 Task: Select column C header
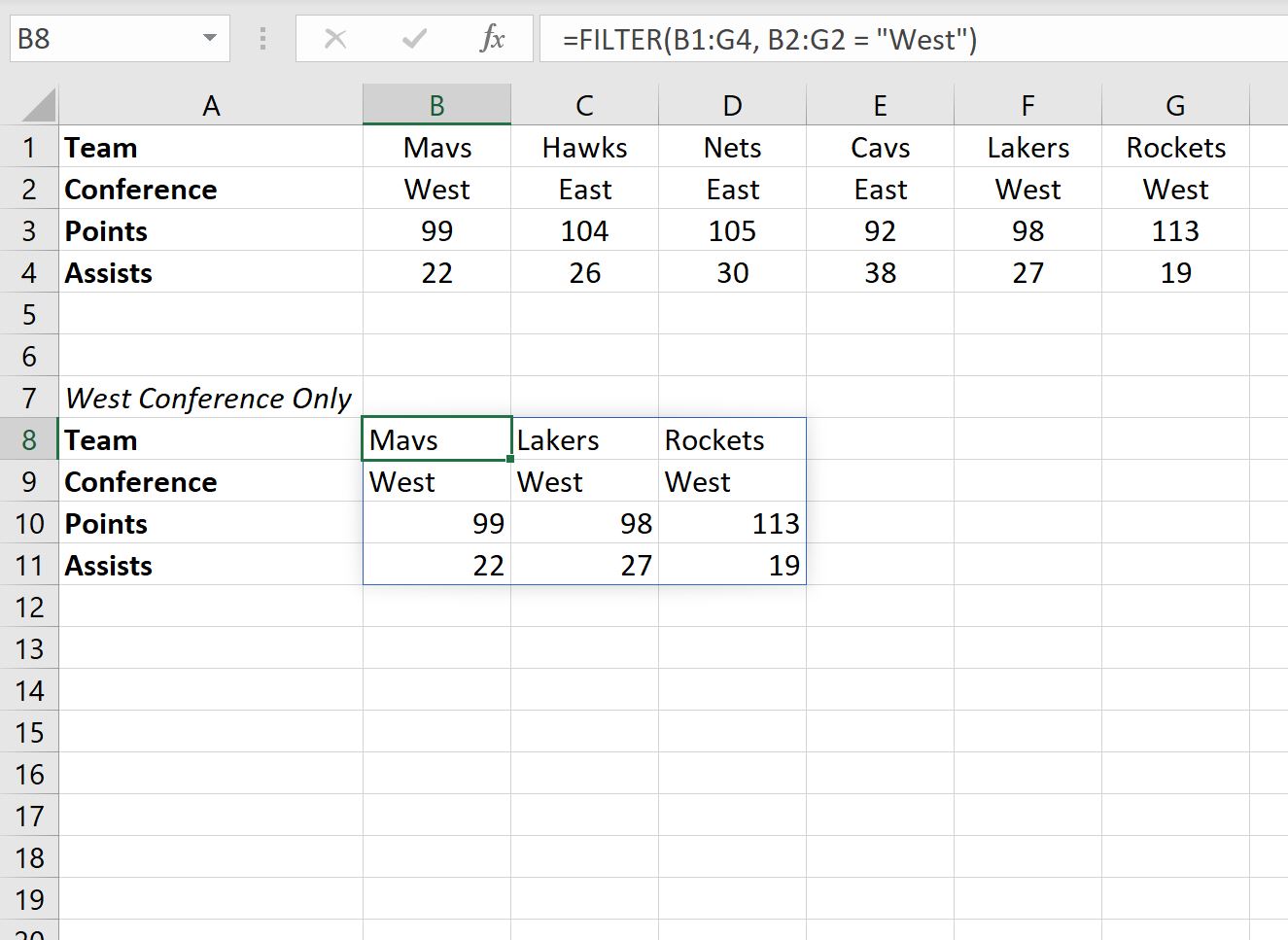585,105
